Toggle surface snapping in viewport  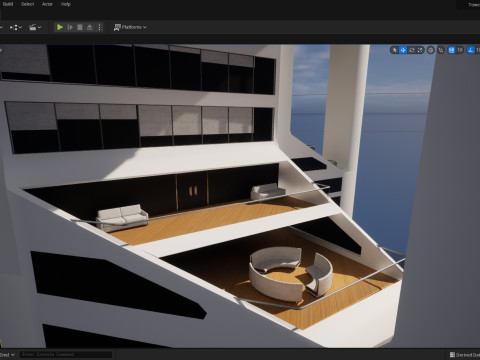click(441, 50)
